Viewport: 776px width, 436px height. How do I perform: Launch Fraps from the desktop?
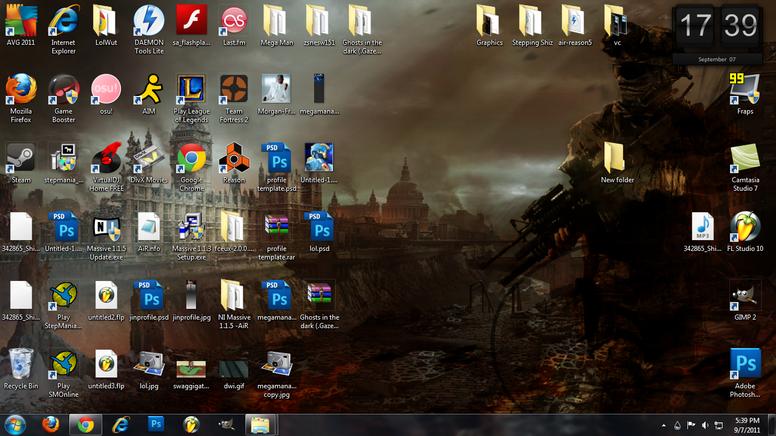click(745, 94)
